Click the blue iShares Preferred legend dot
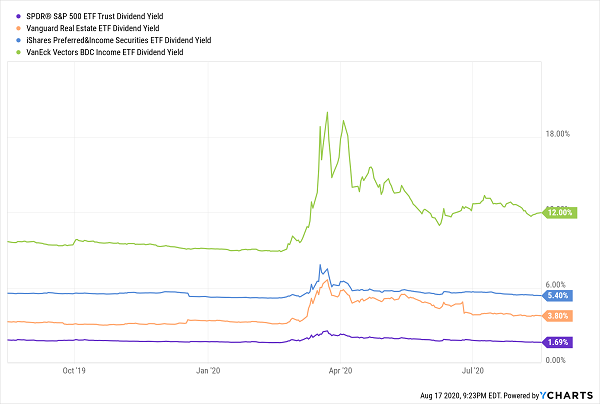600x404 pixels. [18, 40]
